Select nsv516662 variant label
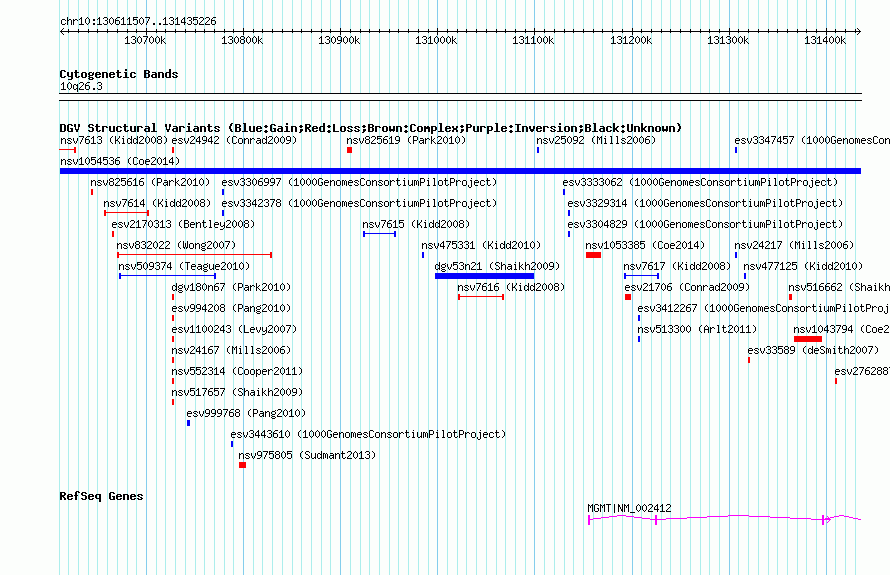The height and width of the screenshot is (575, 890). (x=839, y=287)
